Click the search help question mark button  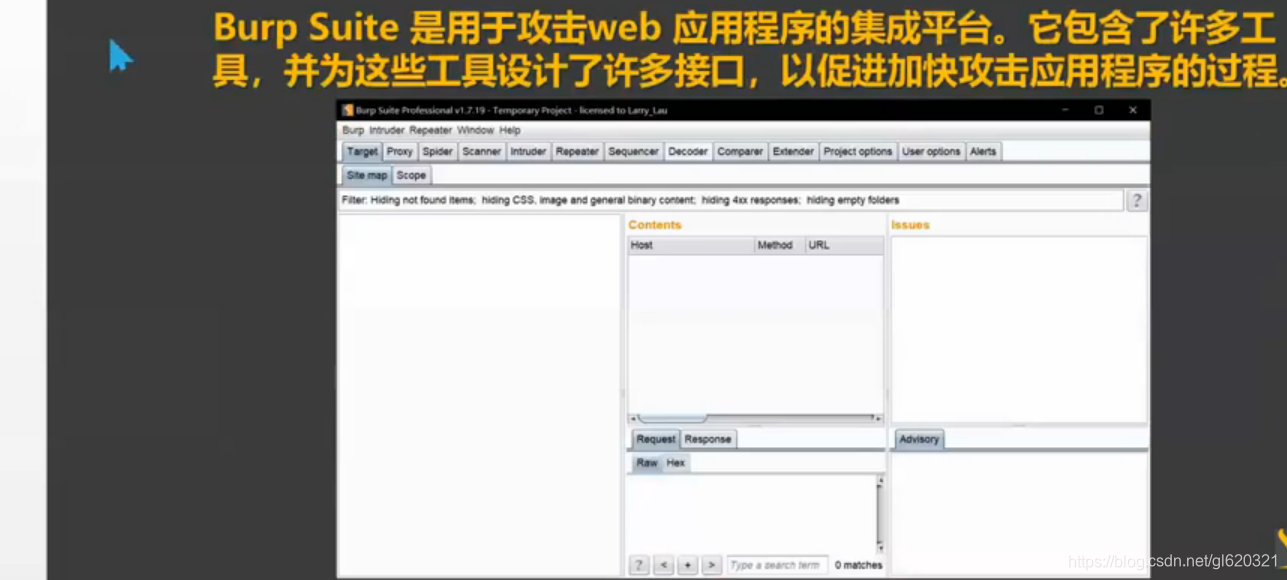click(639, 565)
